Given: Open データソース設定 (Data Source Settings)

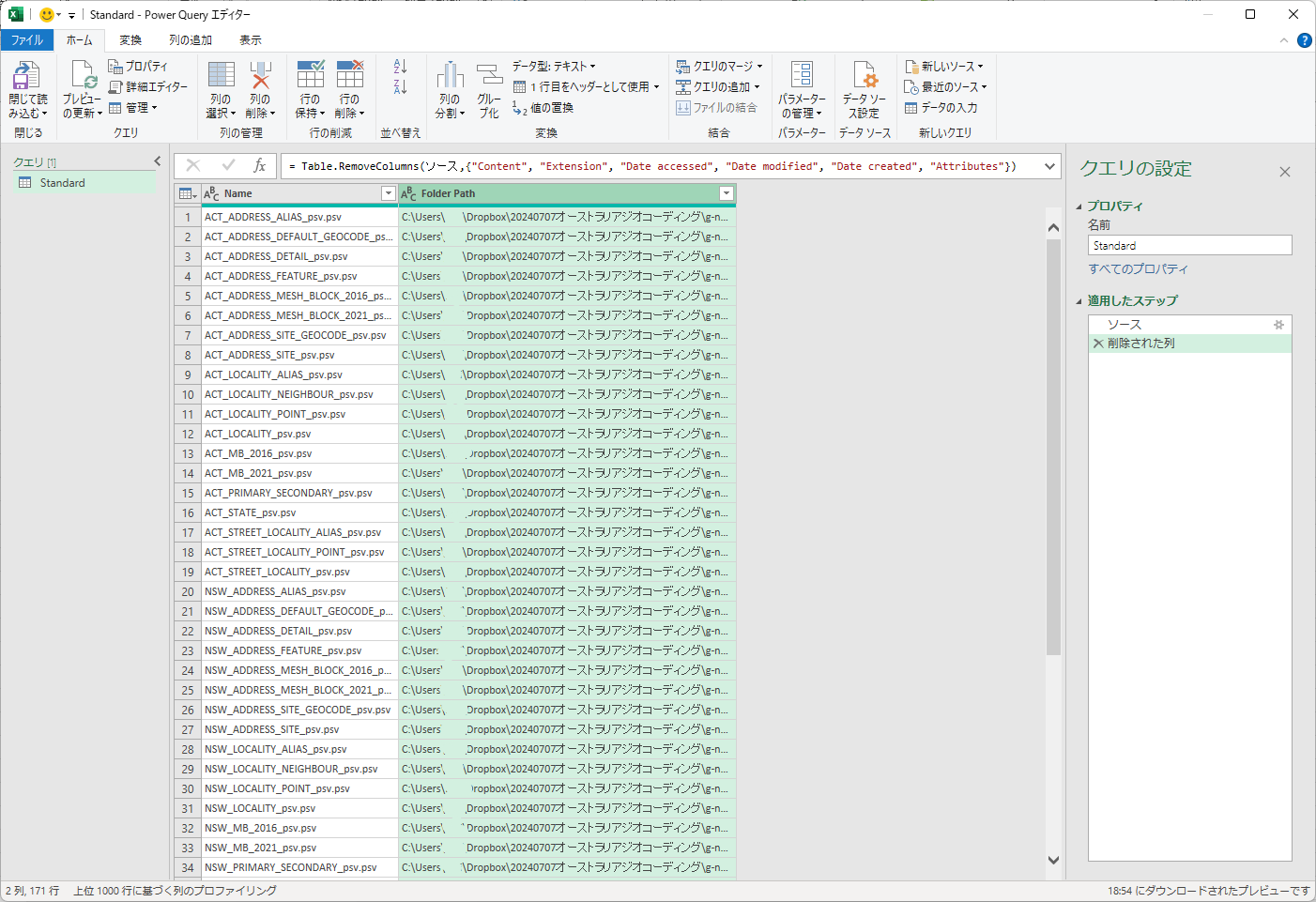Looking at the screenshot, I should pyautogui.click(x=864, y=76).
